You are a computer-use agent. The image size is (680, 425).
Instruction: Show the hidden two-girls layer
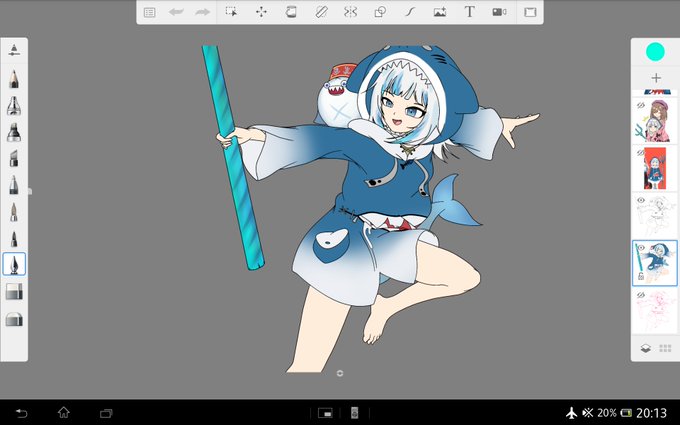click(641, 105)
